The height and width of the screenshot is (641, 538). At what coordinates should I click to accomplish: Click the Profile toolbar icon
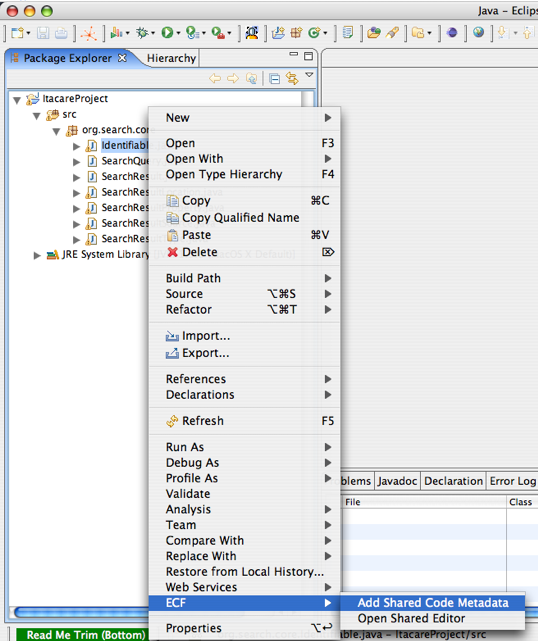click(x=117, y=33)
